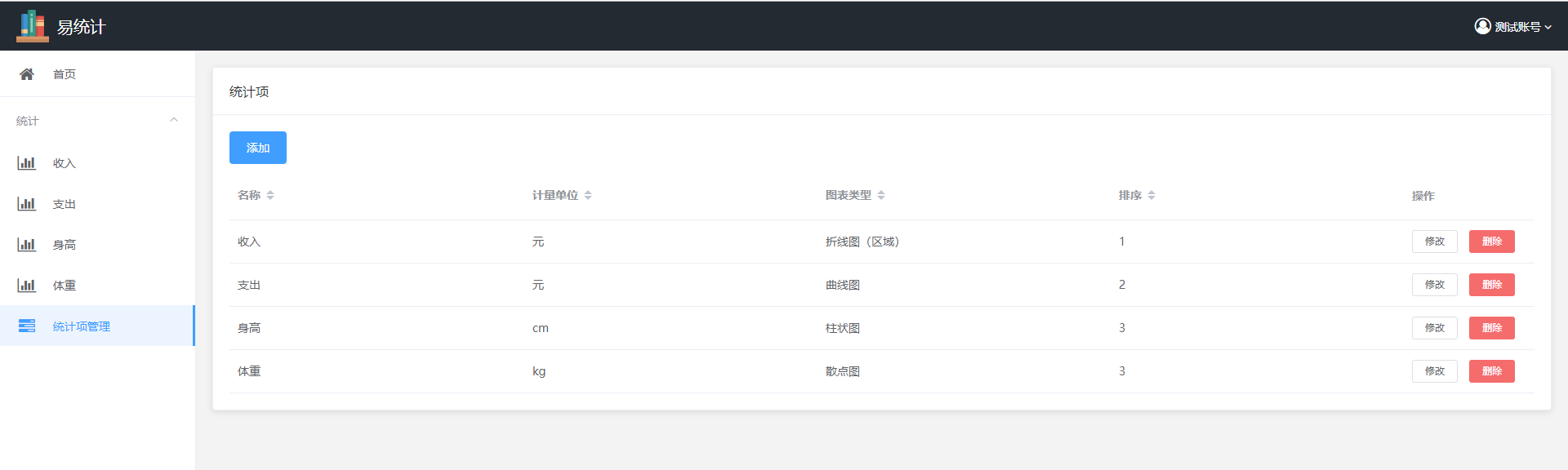Click the bar chart icon beside 身高

tap(27, 245)
